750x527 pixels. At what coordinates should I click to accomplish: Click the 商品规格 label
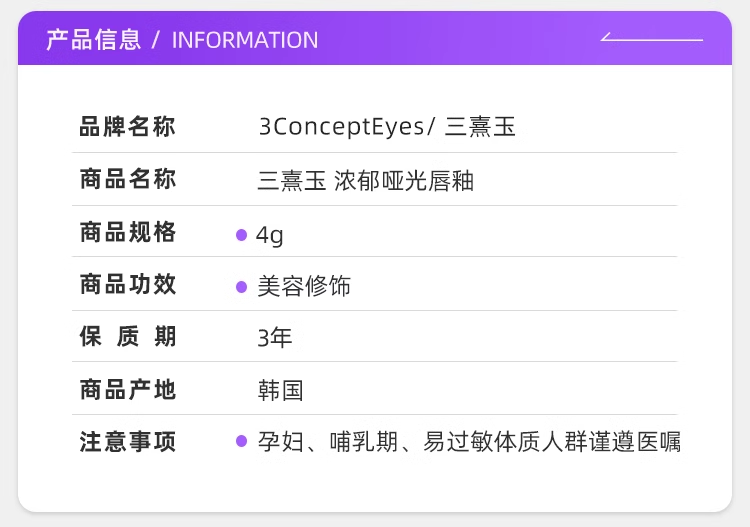click(x=127, y=233)
